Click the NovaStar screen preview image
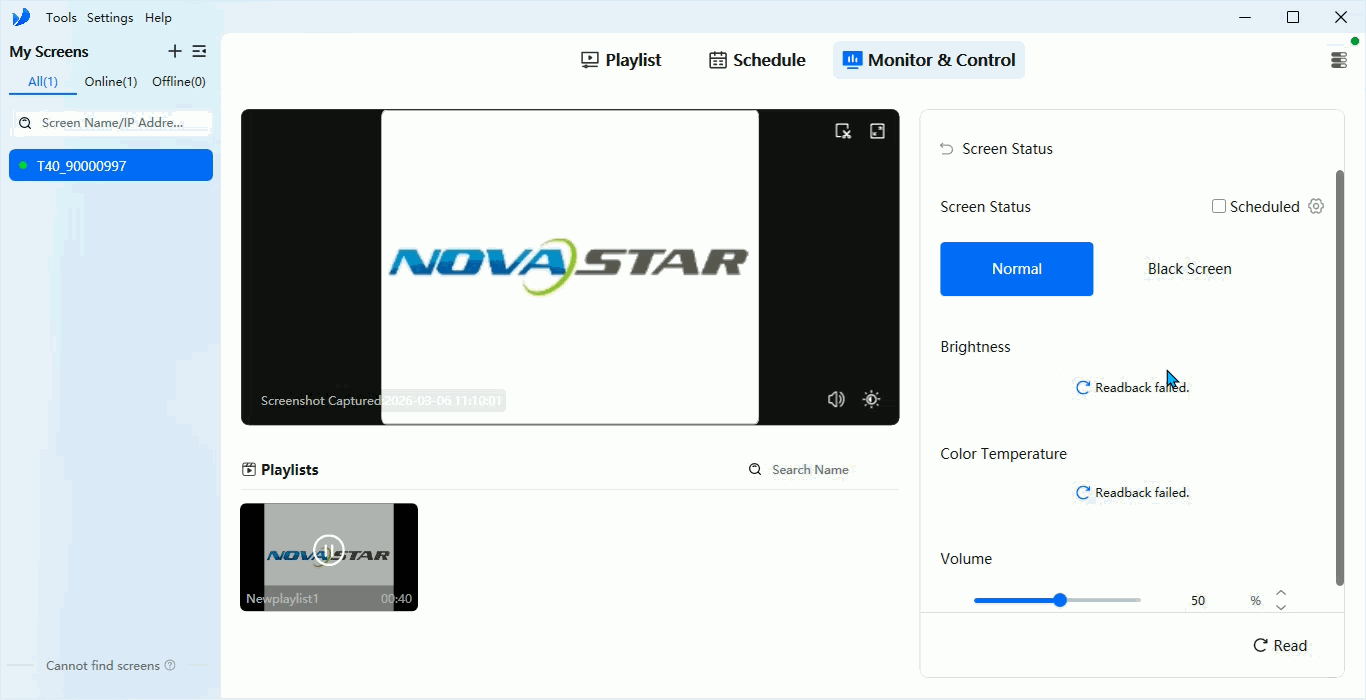The width and height of the screenshot is (1366, 700). tap(570, 267)
